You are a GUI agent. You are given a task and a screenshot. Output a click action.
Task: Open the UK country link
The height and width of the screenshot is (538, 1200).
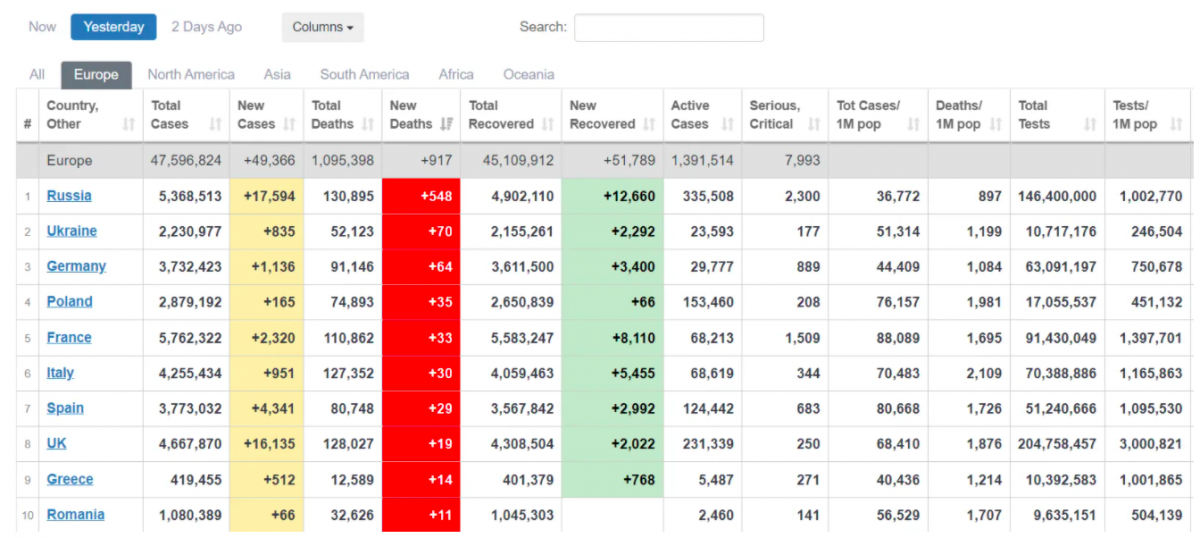(x=57, y=443)
